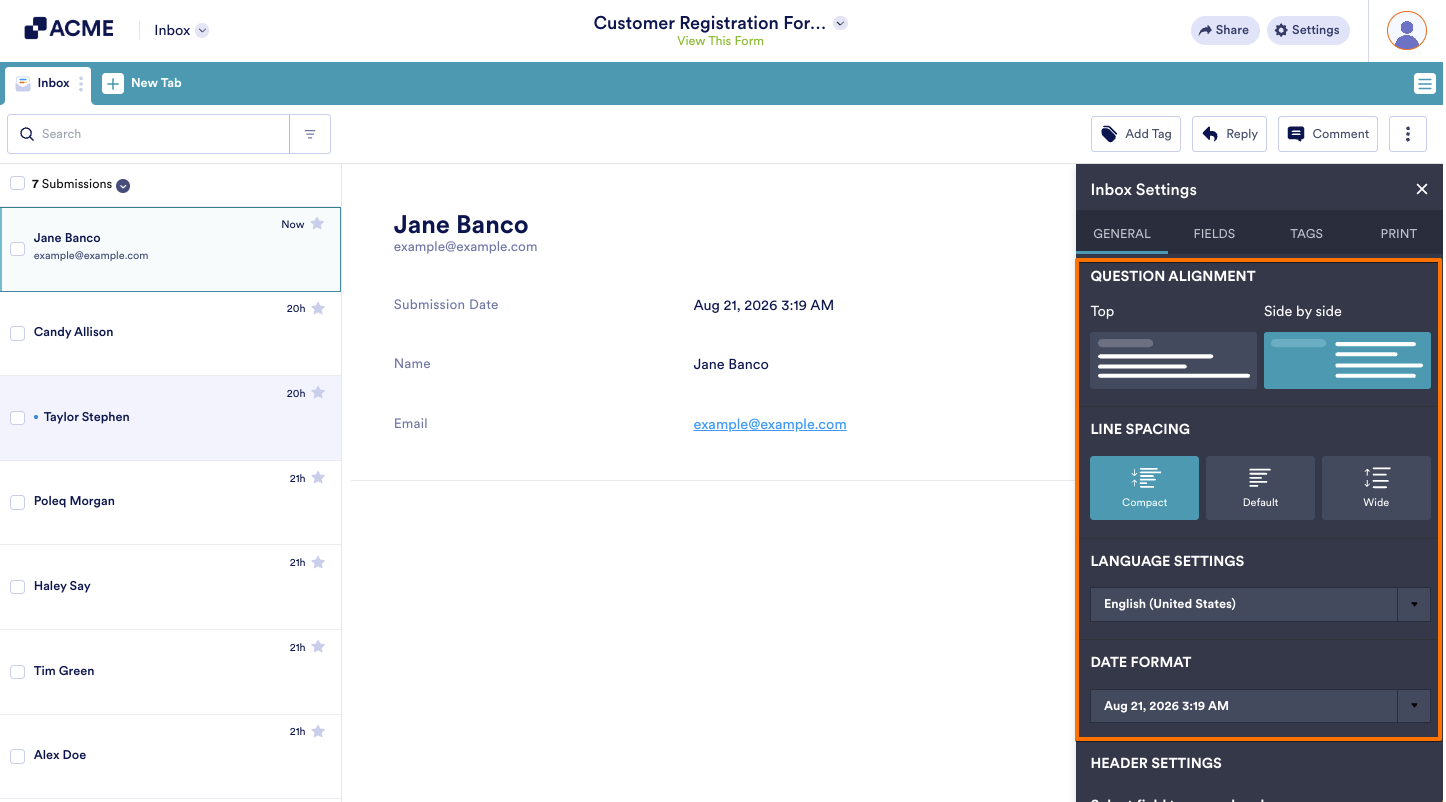Check the Taylor Stephen submission checkbox
1446x802 pixels.
coord(17,418)
